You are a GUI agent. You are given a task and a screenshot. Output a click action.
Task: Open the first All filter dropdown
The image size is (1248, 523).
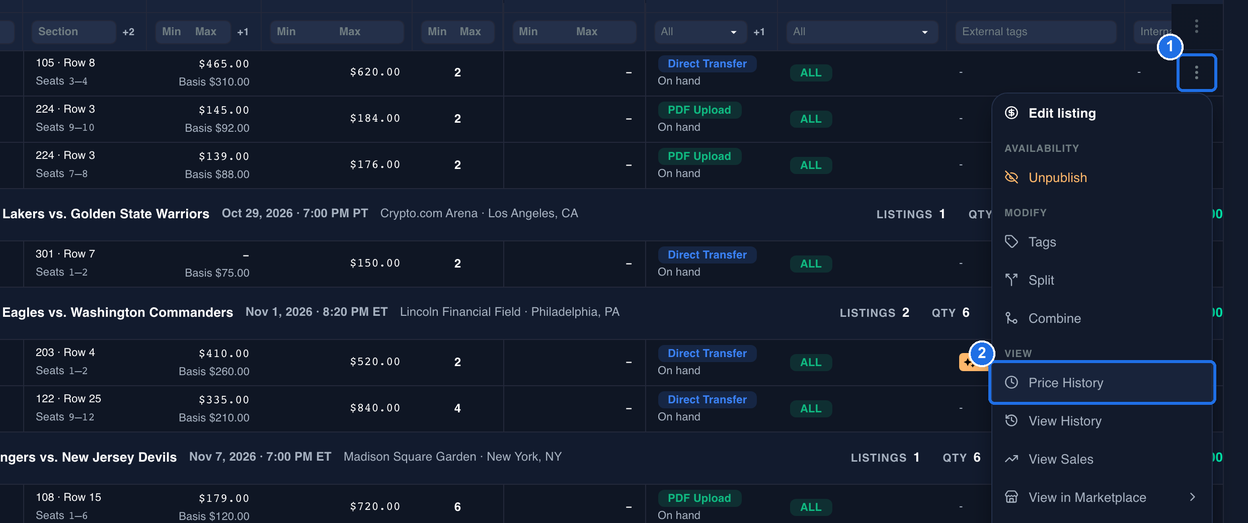coord(699,32)
